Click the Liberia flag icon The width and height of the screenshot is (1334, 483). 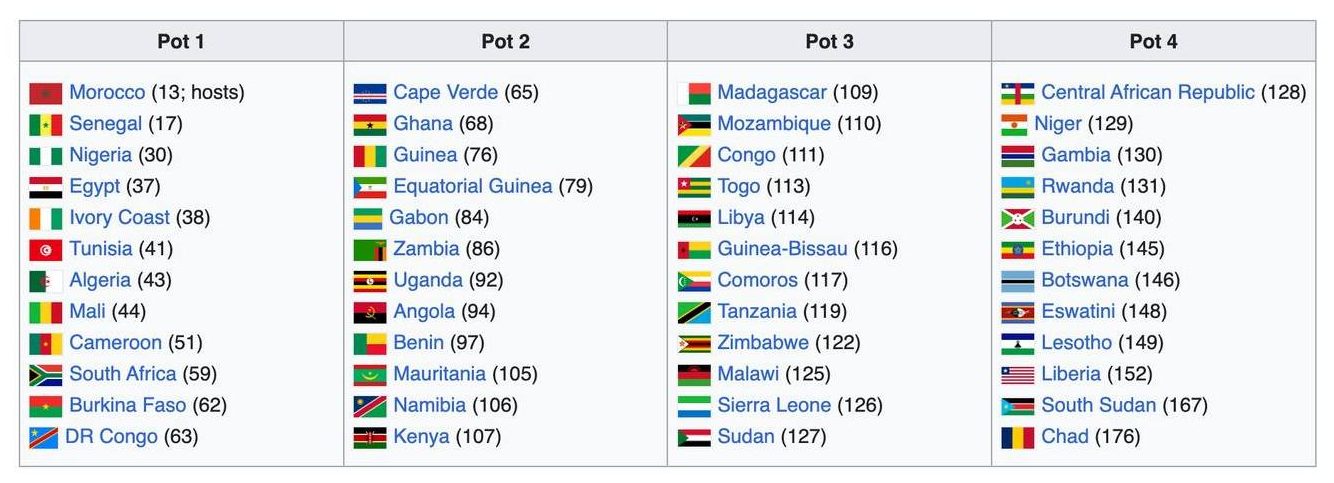tap(1018, 375)
